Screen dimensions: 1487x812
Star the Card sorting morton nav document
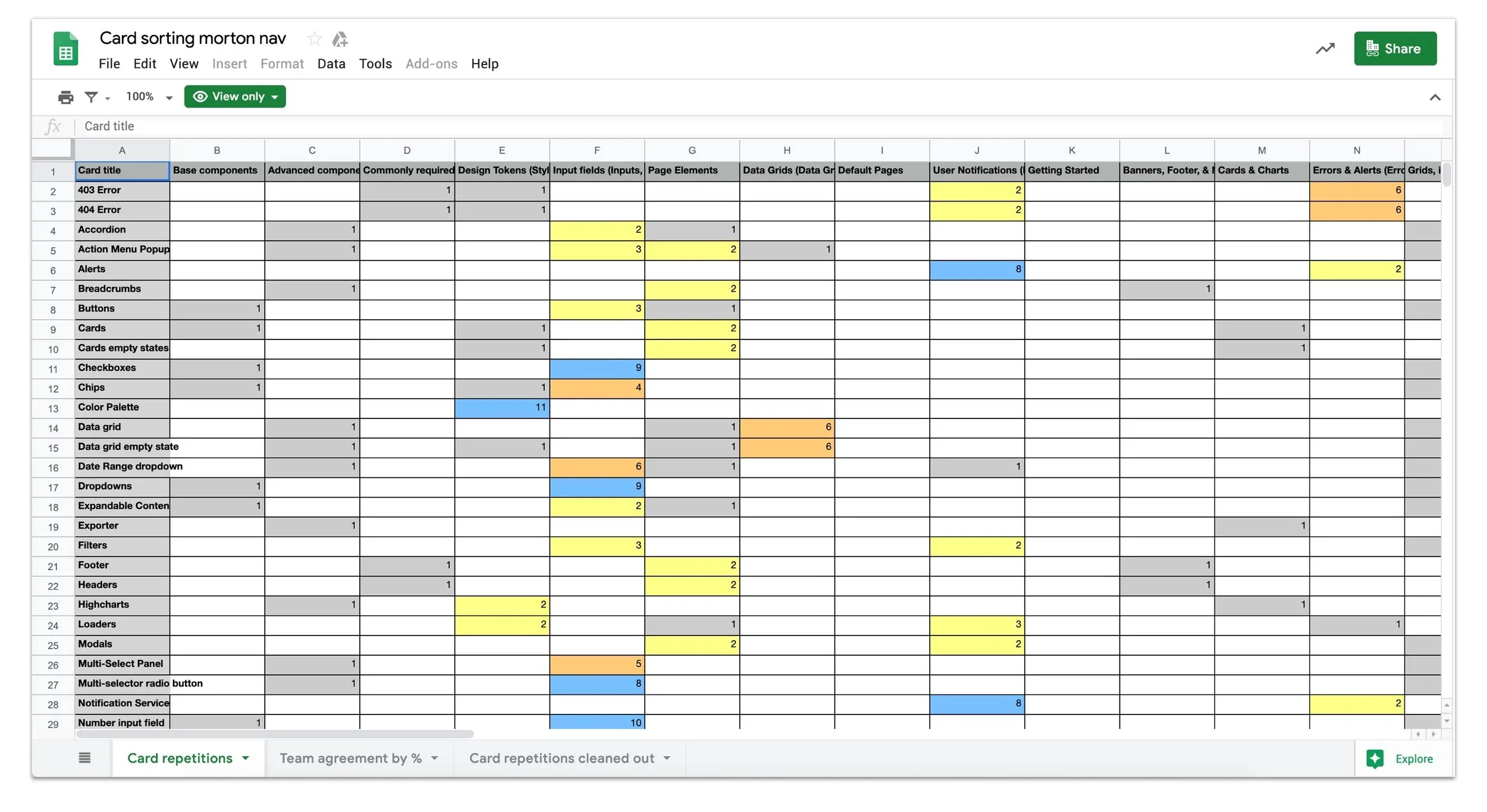tap(314, 39)
